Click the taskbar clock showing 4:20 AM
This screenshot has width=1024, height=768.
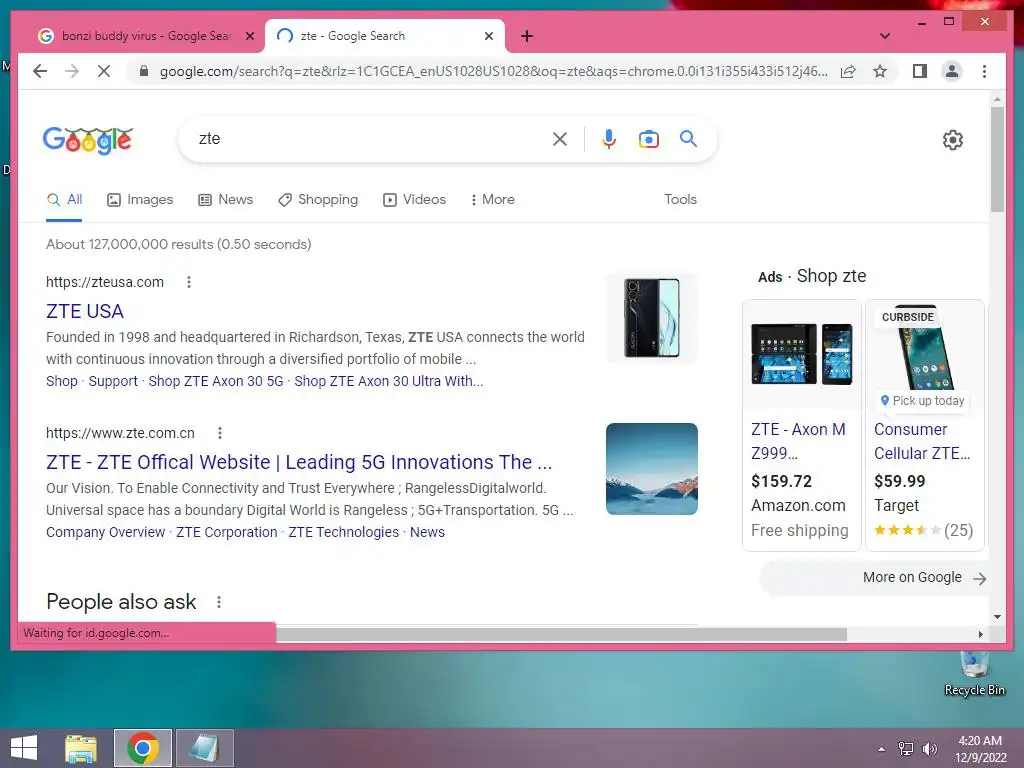click(980, 749)
